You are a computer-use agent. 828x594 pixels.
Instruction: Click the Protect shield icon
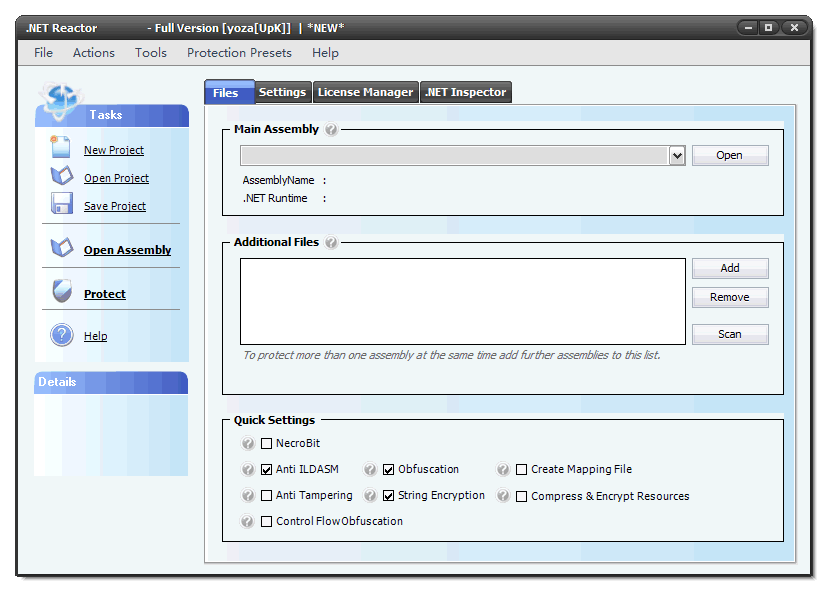62,291
